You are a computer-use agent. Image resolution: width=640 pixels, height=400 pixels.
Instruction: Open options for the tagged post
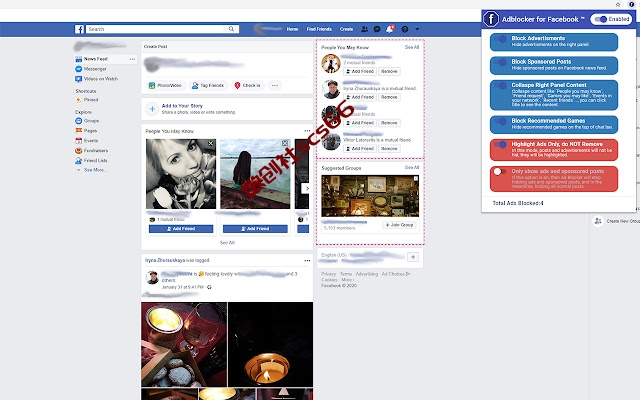pyautogui.click(x=307, y=260)
